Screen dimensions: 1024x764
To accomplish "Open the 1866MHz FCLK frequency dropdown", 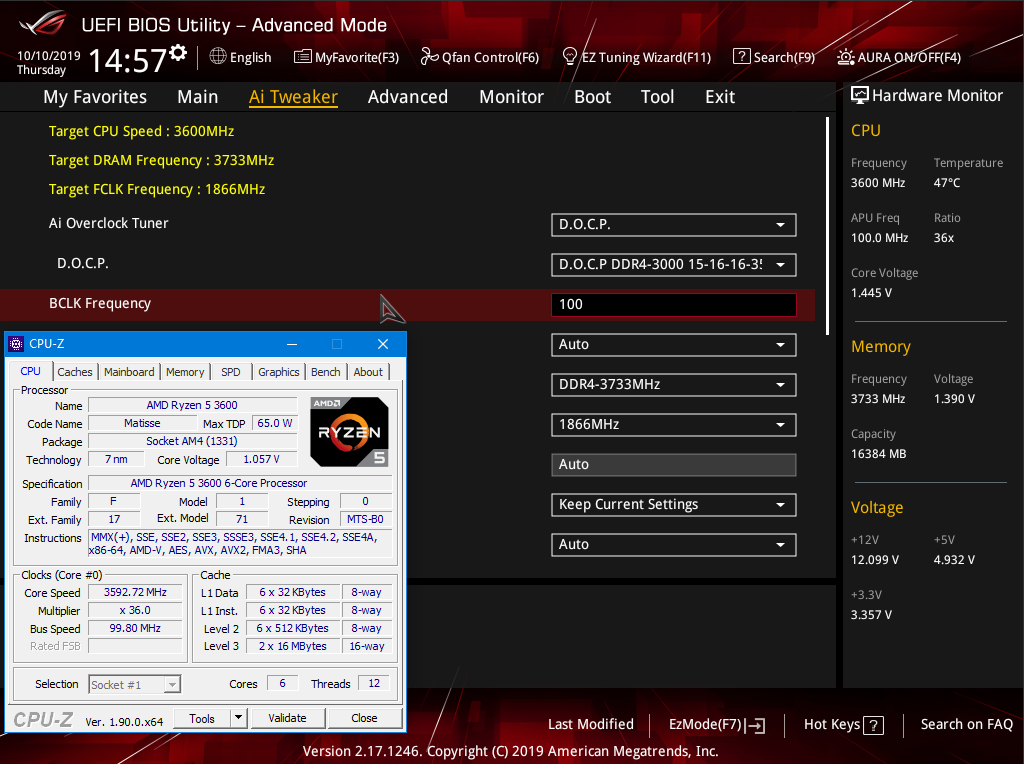I will pyautogui.click(x=673, y=424).
